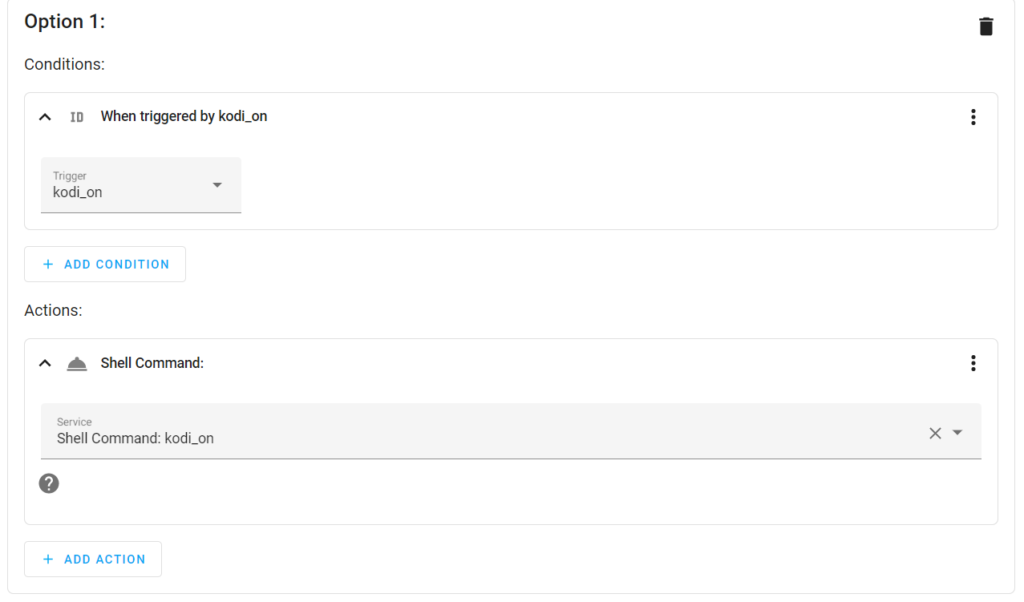Click the Shell Command service bell icon
The width and height of the screenshot is (1024, 602).
(x=77, y=364)
